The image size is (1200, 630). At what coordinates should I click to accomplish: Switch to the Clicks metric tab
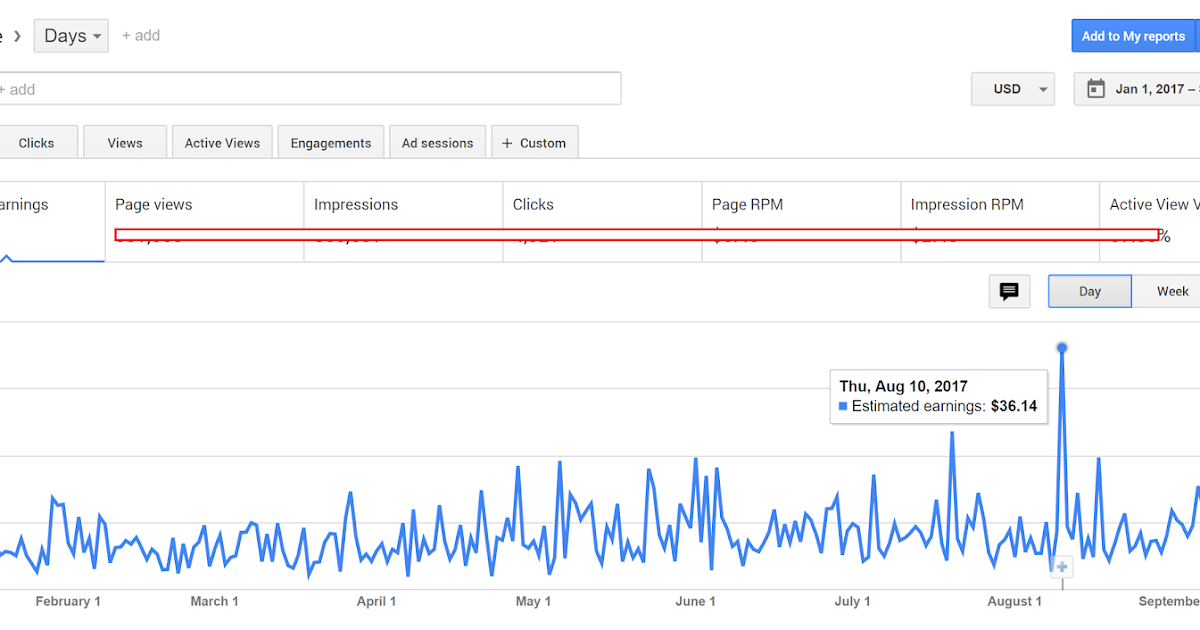coord(36,143)
